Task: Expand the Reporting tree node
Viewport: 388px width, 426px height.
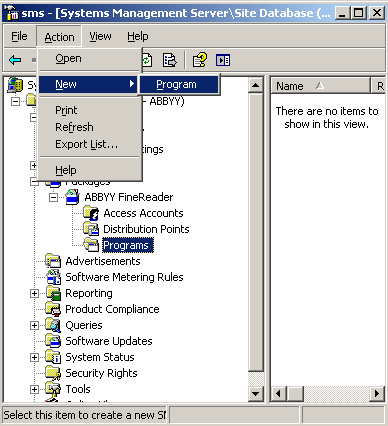Action: click(x=34, y=293)
